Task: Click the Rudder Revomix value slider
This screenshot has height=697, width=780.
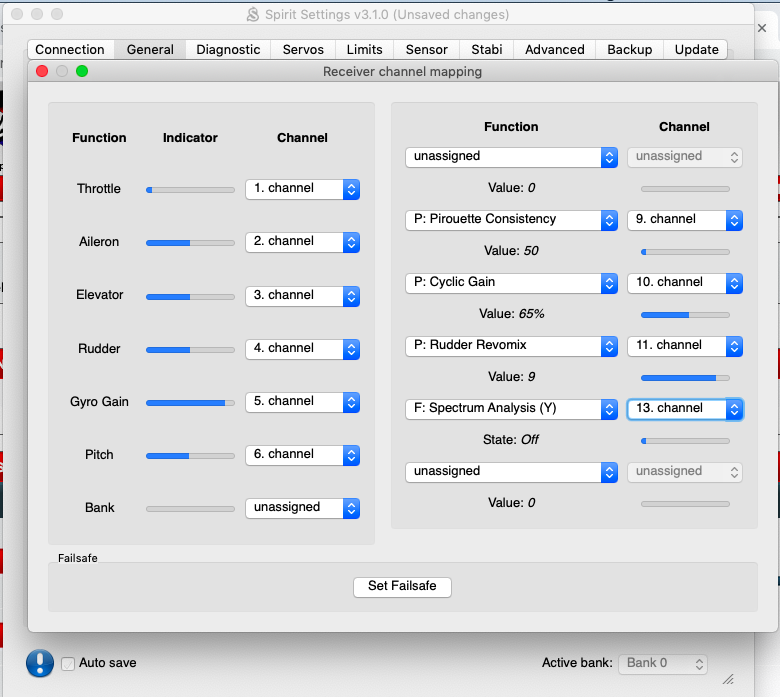Action: point(685,378)
